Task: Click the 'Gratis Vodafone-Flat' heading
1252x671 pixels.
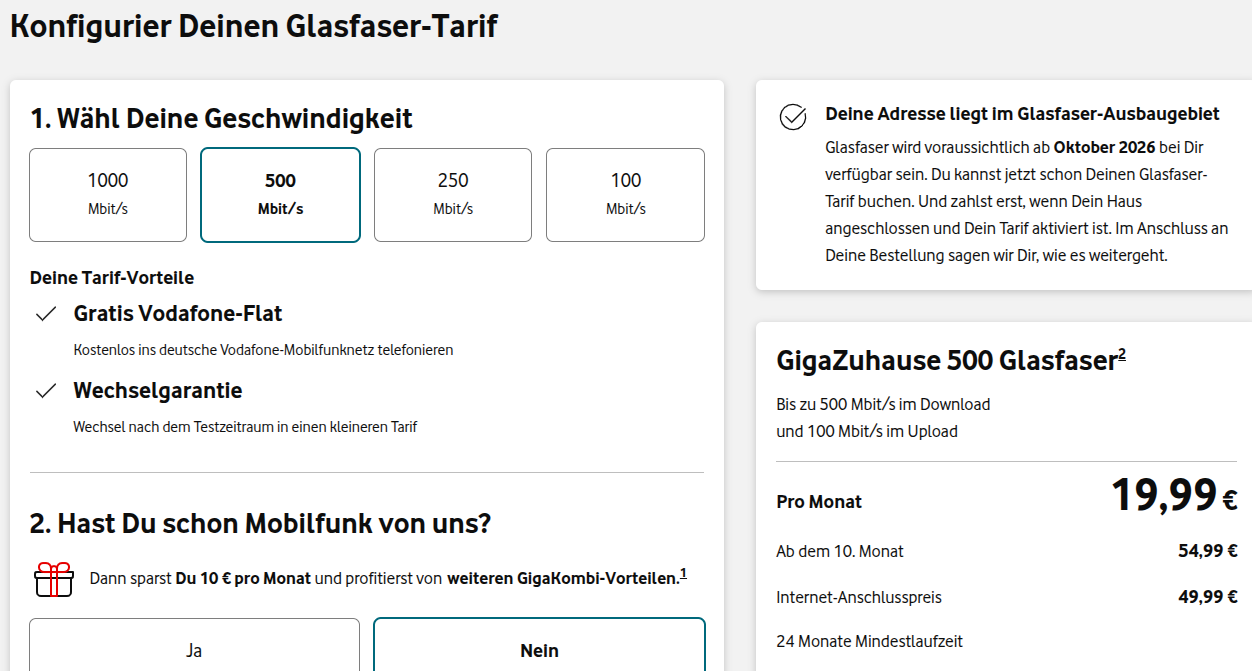Action: 178,314
